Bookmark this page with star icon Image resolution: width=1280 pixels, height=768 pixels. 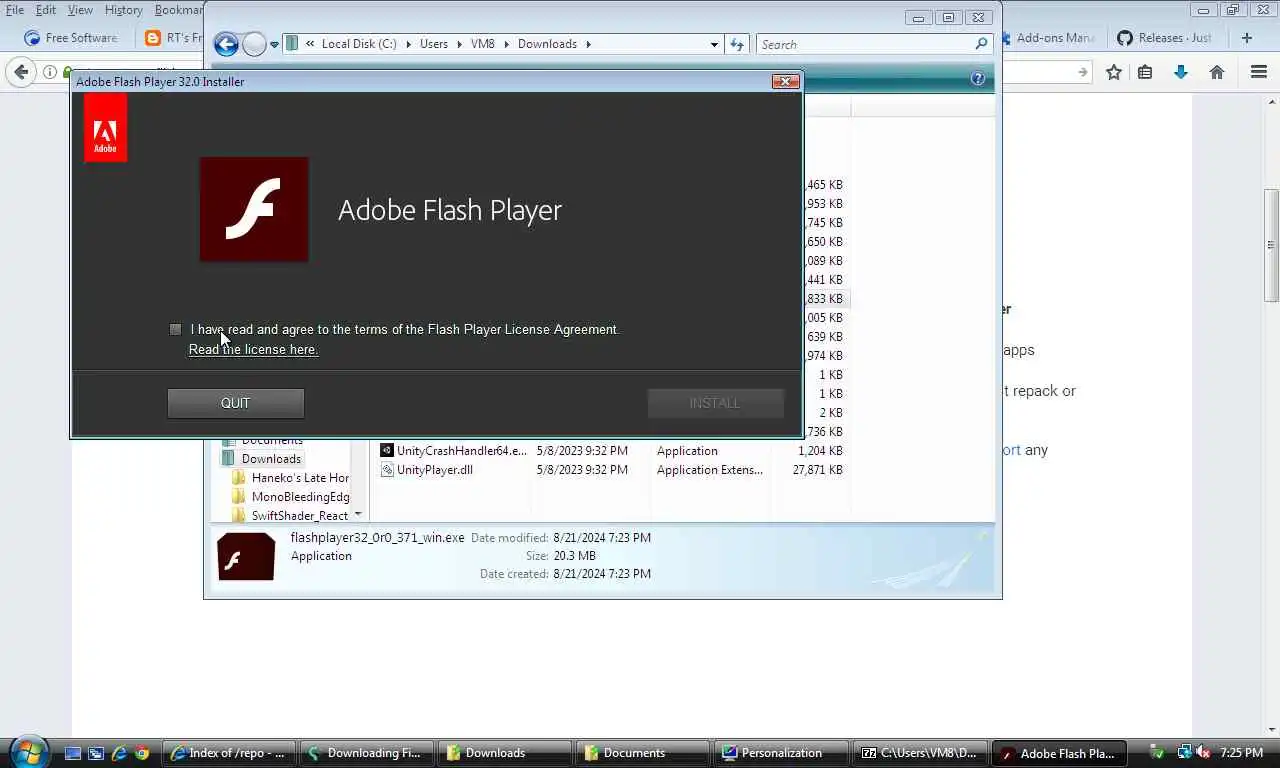pos(1114,72)
